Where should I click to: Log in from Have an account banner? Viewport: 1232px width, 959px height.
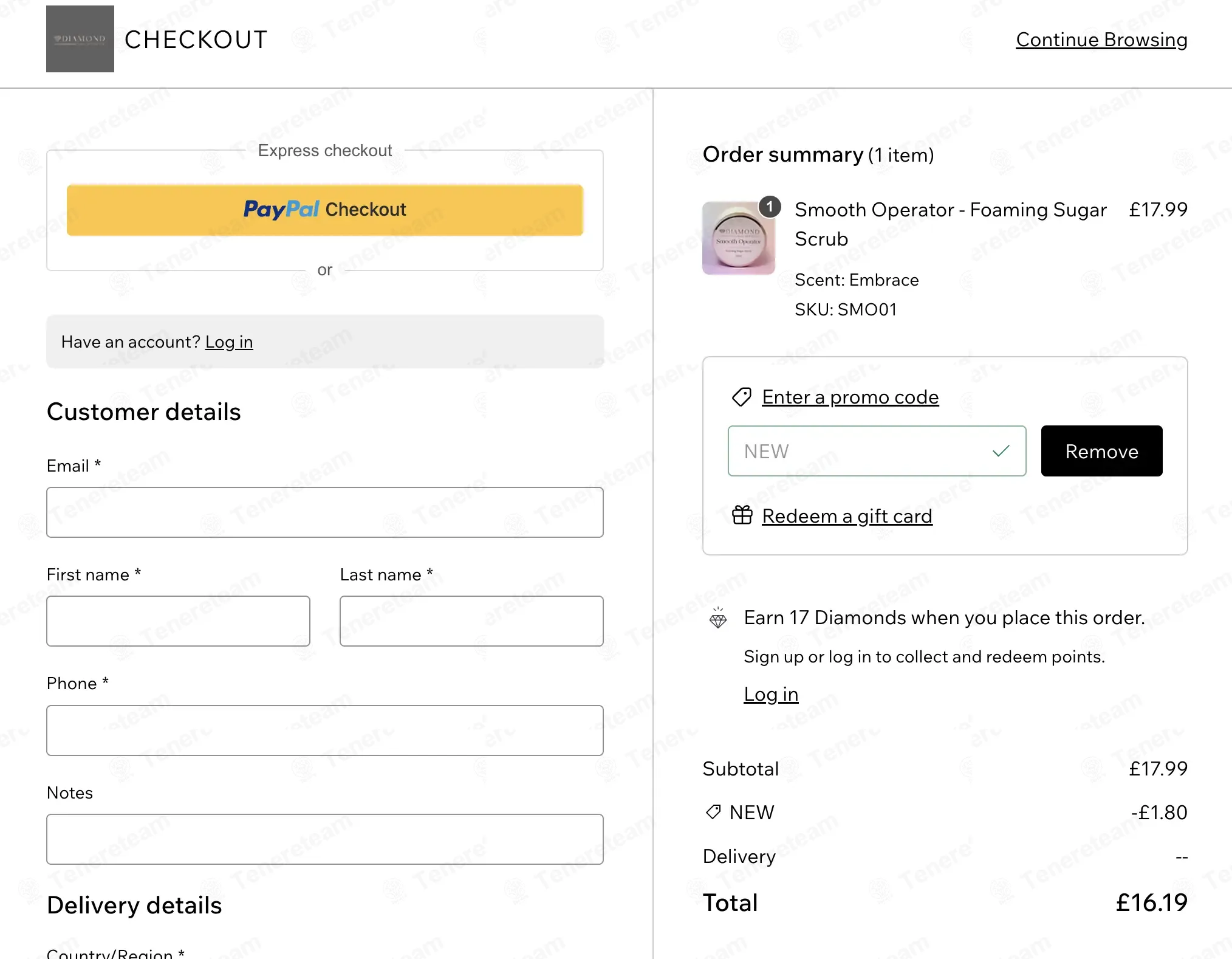[229, 342]
